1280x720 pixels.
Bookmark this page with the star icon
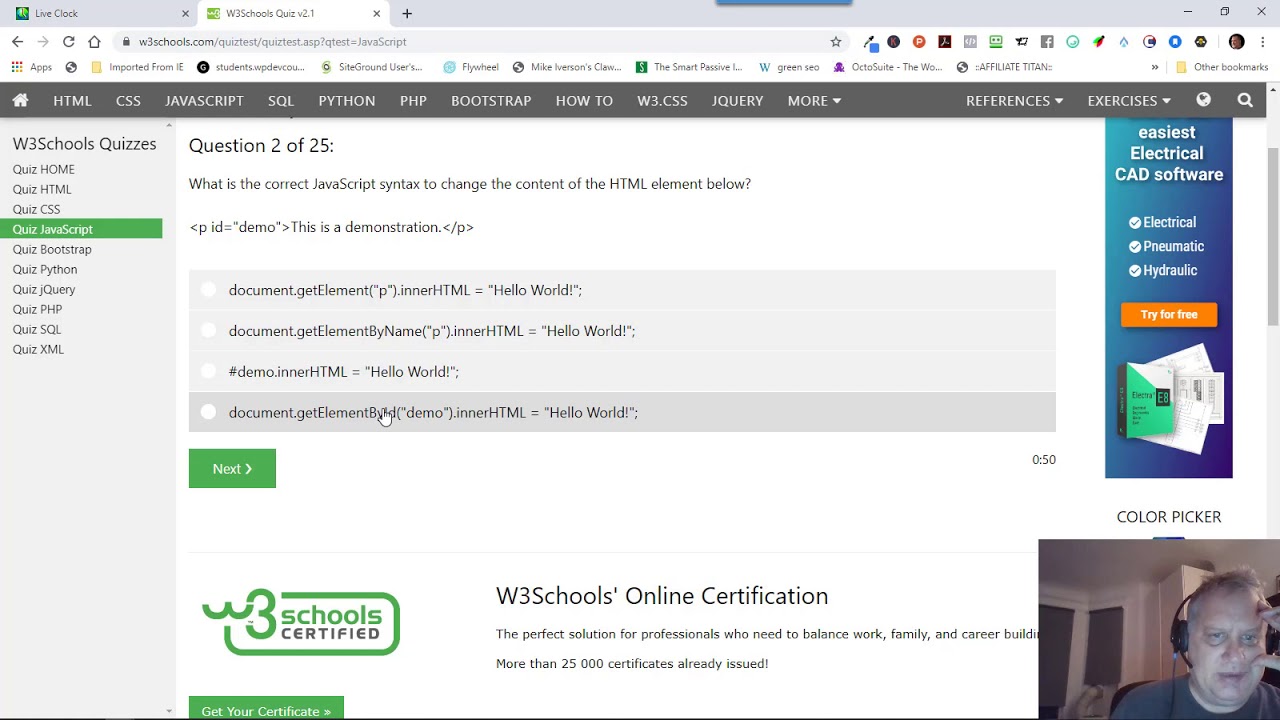pos(836,41)
